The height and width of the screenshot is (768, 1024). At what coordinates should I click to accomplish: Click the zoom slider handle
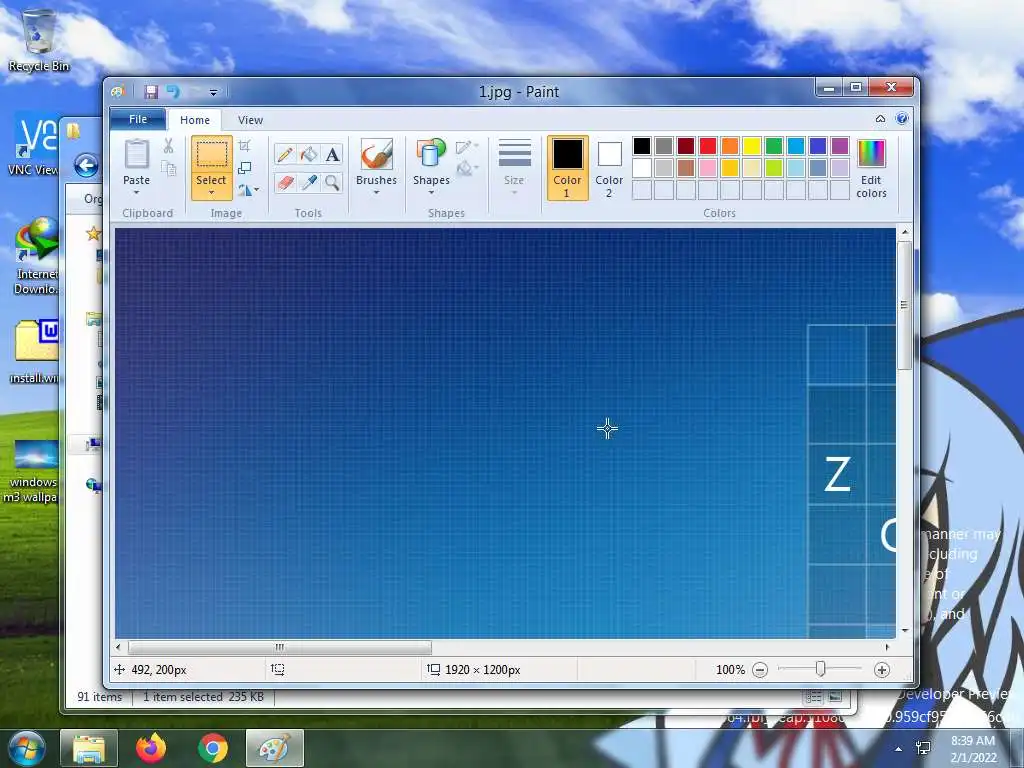click(820, 669)
